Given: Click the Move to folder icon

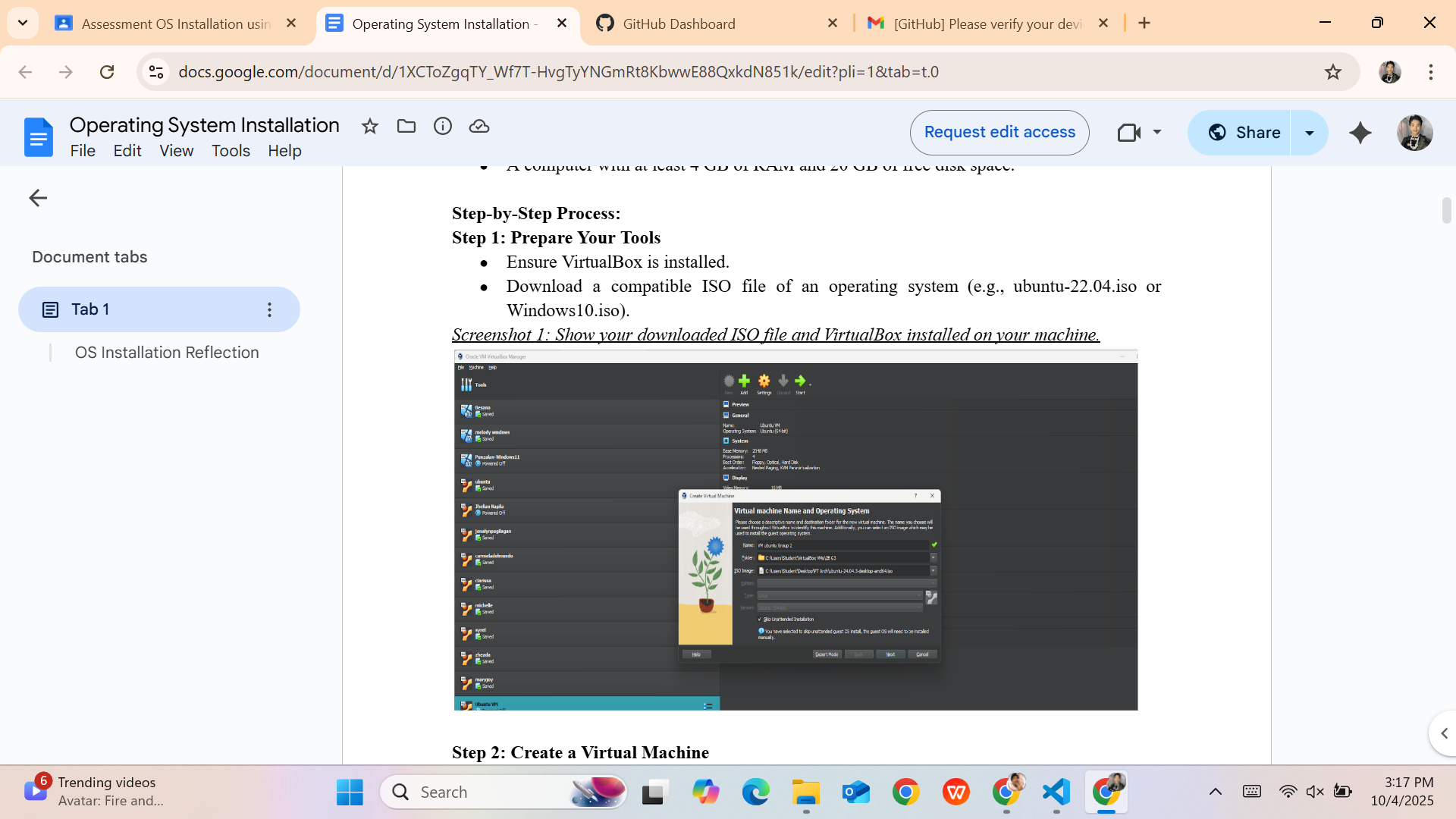Looking at the screenshot, I should click(406, 127).
